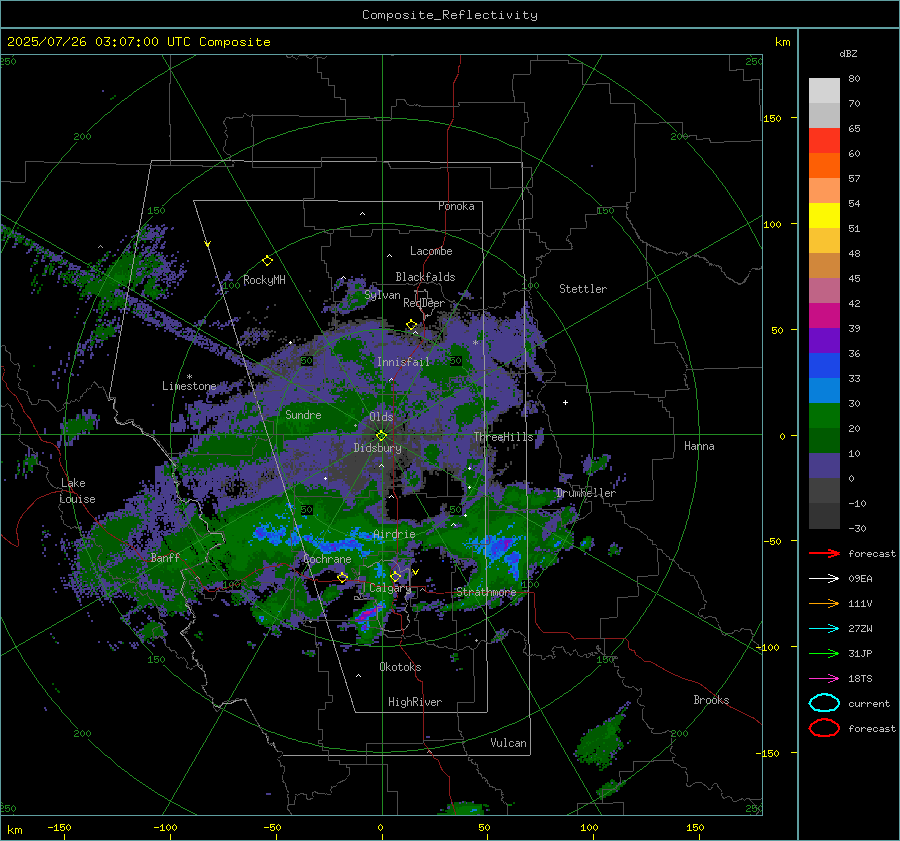Select the bright green 30 dBZ swatch
This screenshot has width=900, height=841.
[x=824, y=415]
